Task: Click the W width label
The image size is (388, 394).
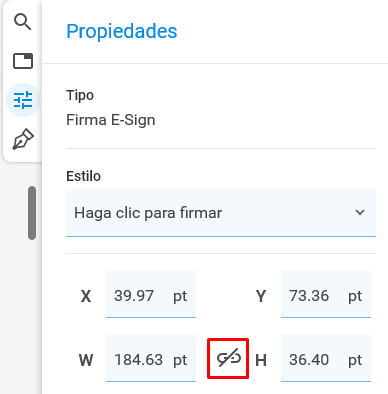Action: [86, 360]
